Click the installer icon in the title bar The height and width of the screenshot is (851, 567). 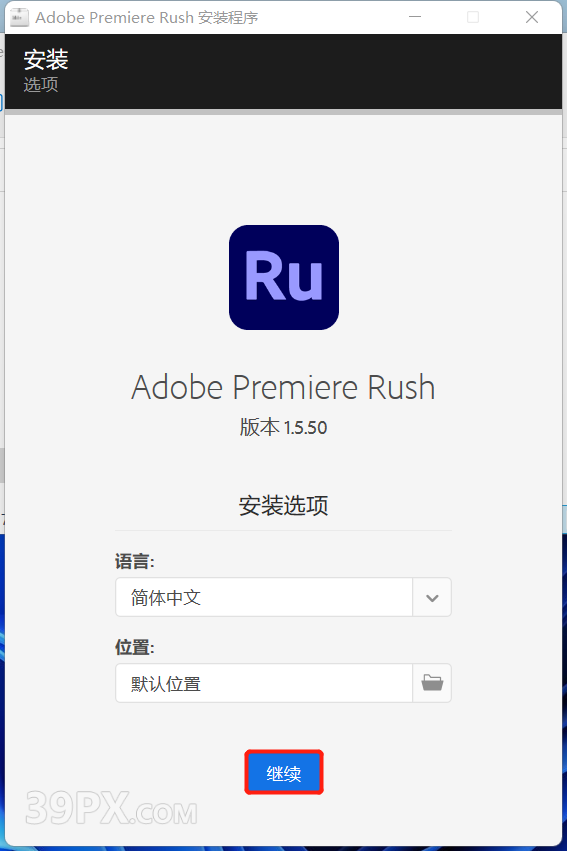(20, 17)
